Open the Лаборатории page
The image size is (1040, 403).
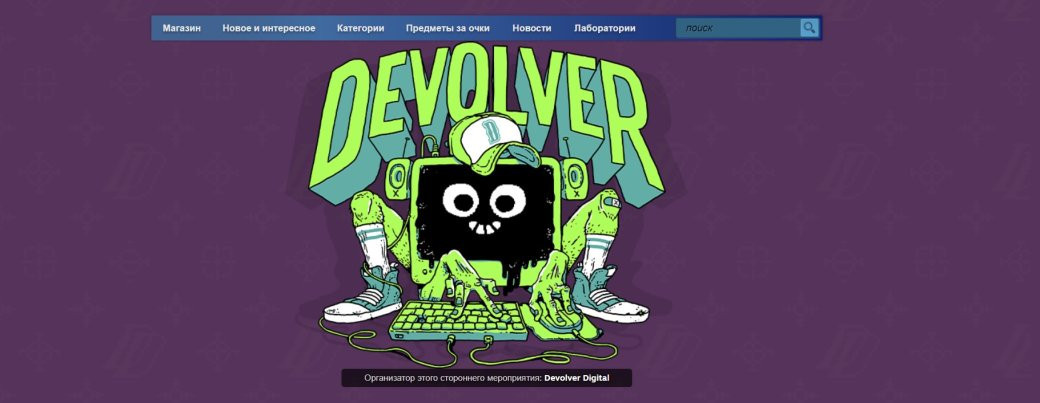tap(604, 28)
